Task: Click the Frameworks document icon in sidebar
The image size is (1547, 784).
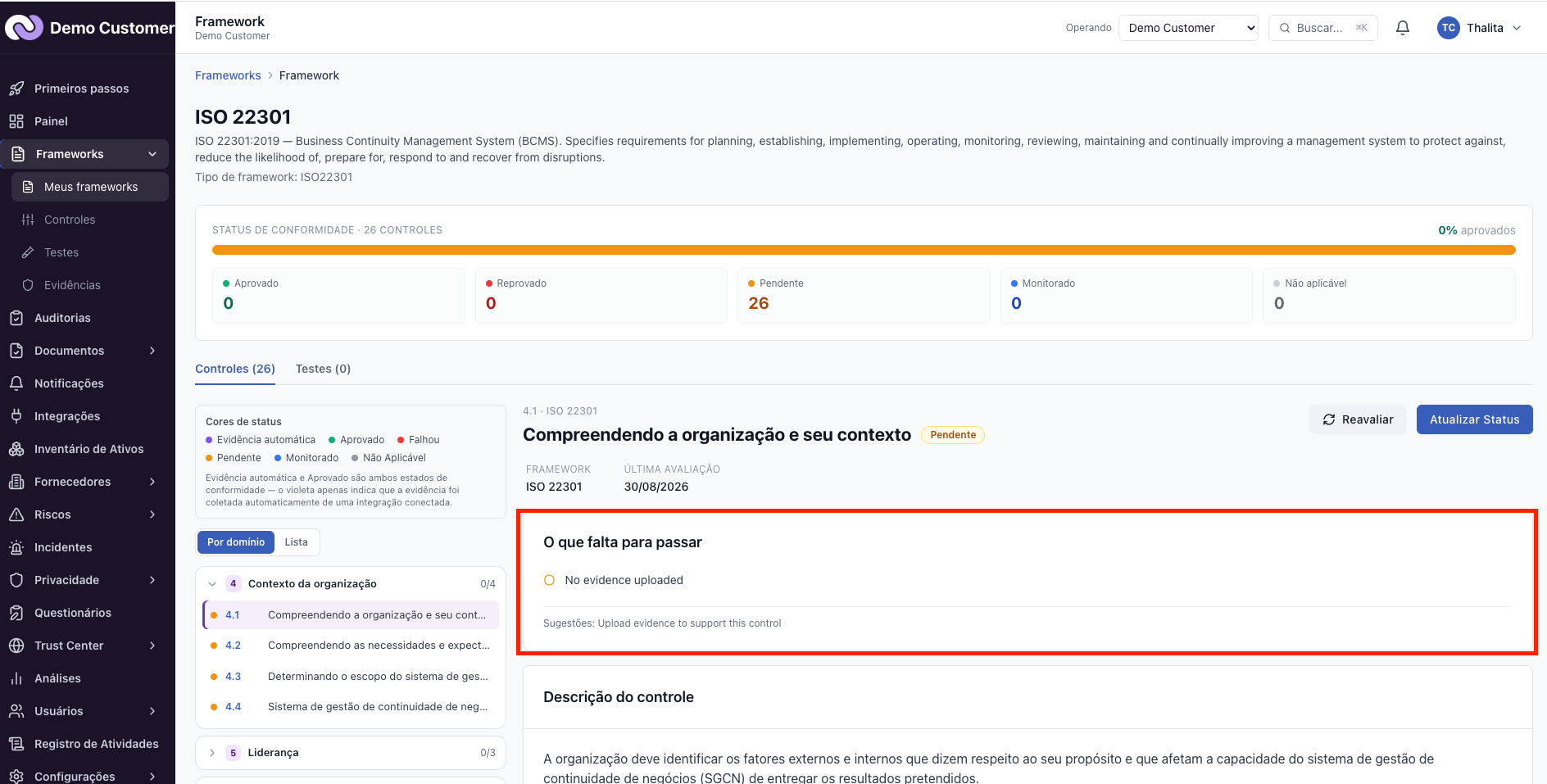Action: [x=18, y=154]
